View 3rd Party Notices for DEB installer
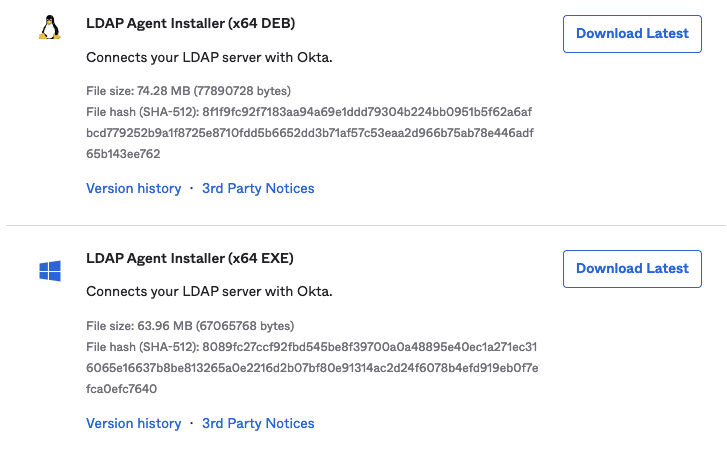Viewport: 727px width, 449px height. (258, 188)
